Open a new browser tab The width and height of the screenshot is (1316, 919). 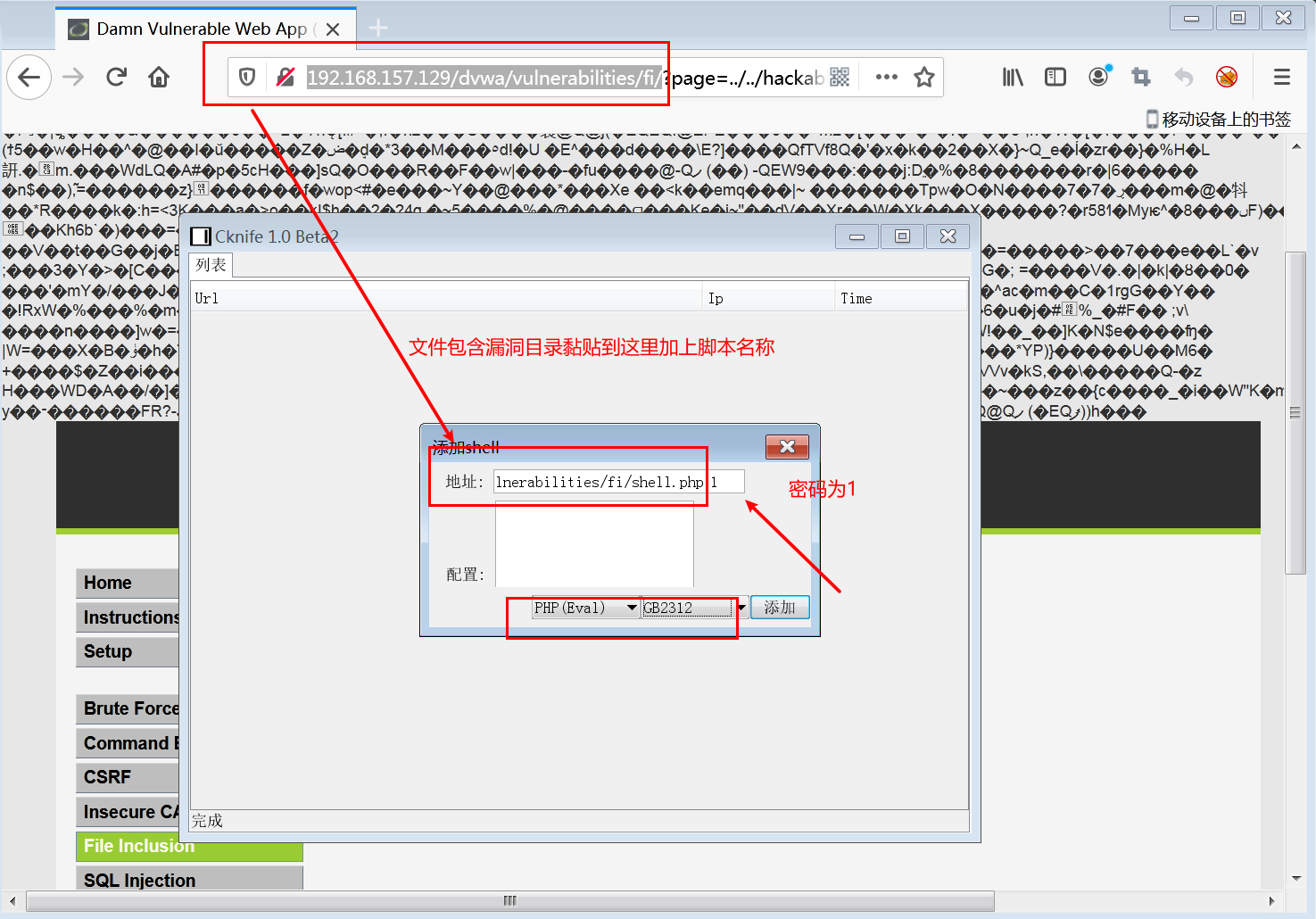pos(378,29)
